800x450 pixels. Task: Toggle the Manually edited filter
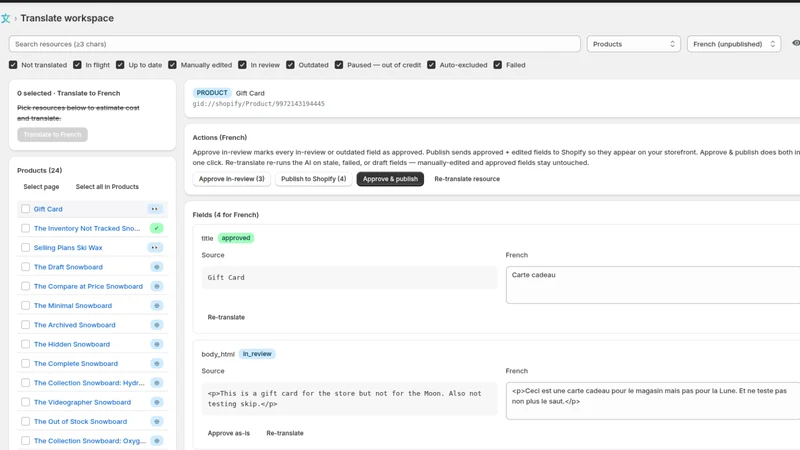[172, 65]
